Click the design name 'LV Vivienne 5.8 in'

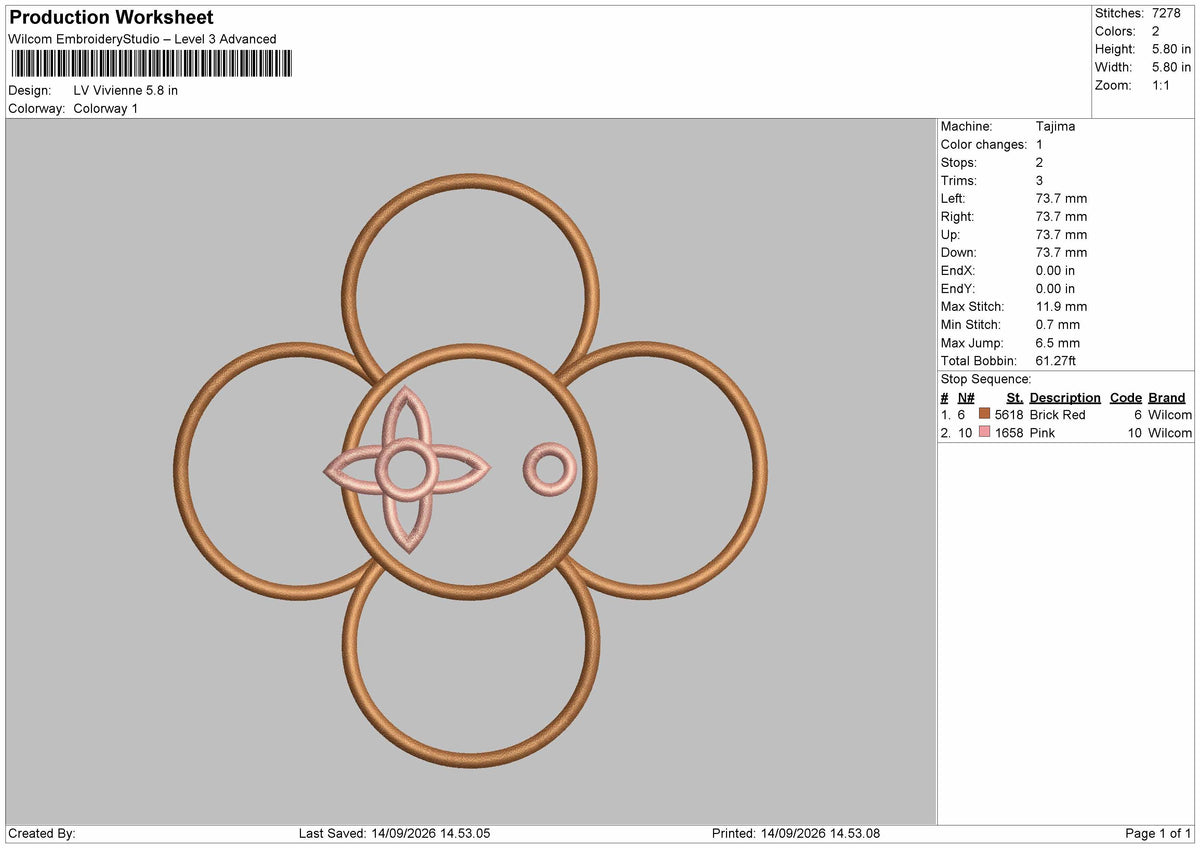pos(126,90)
